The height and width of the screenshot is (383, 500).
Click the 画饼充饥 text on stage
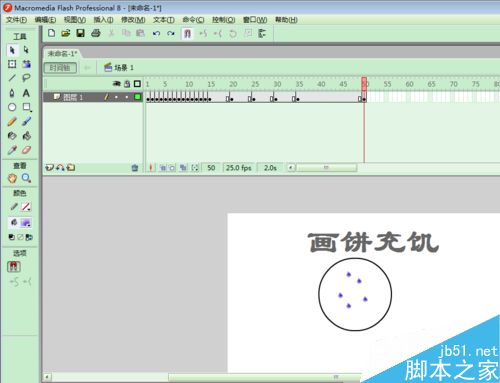(373, 242)
